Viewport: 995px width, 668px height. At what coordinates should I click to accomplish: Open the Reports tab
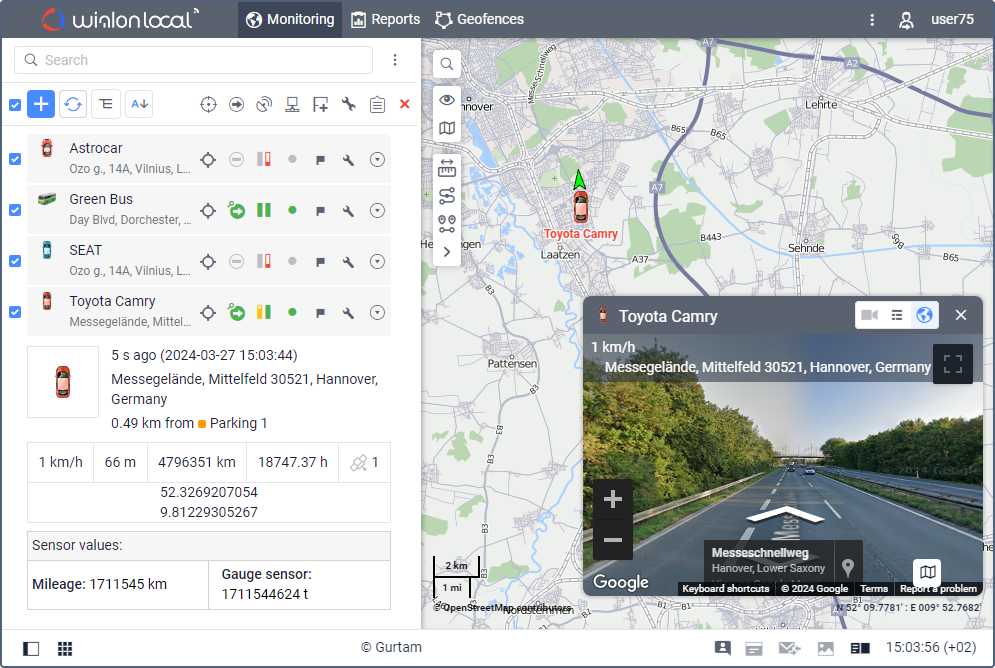pyautogui.click(x=385, y=19)
